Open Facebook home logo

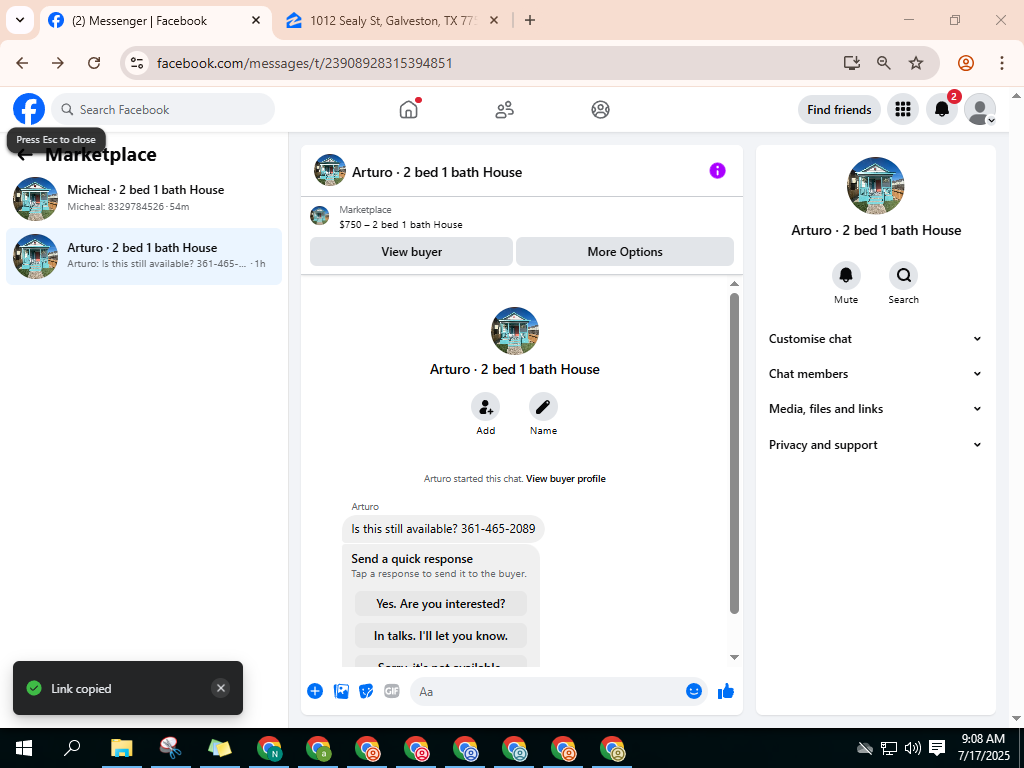[x=29, y=109]
